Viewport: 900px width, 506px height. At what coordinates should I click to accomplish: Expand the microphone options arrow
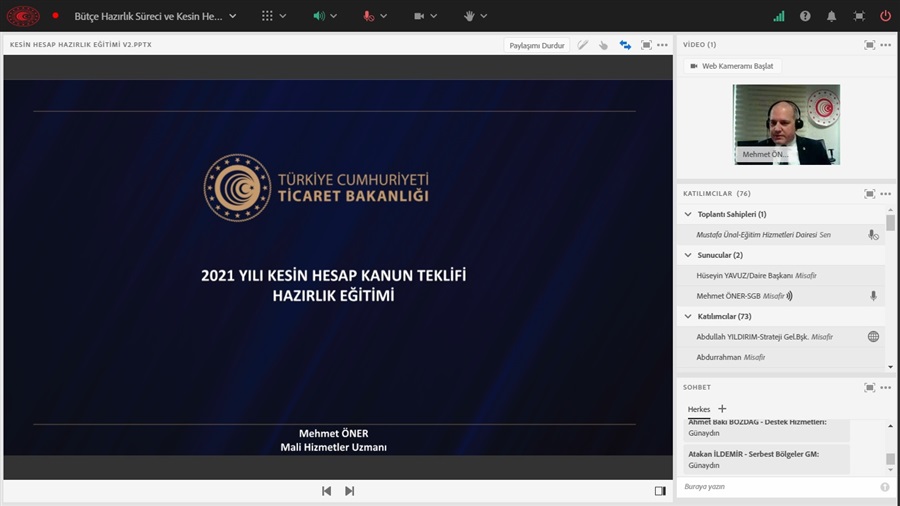point(383,16)
